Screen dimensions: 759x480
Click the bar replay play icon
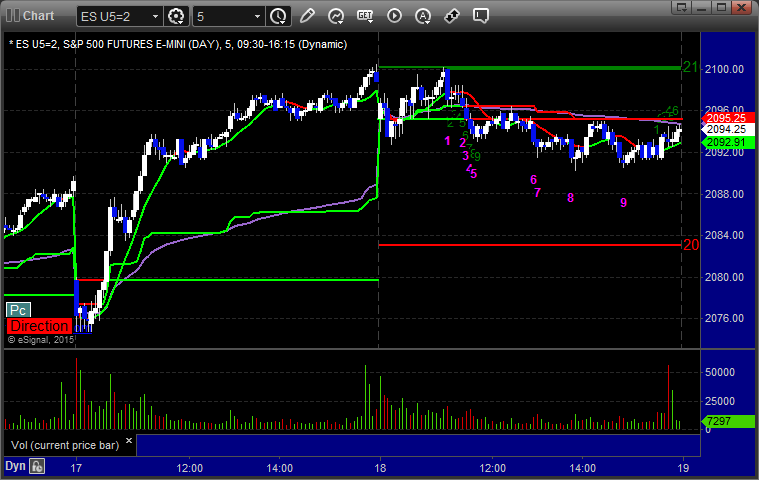[x=394, y=16]
